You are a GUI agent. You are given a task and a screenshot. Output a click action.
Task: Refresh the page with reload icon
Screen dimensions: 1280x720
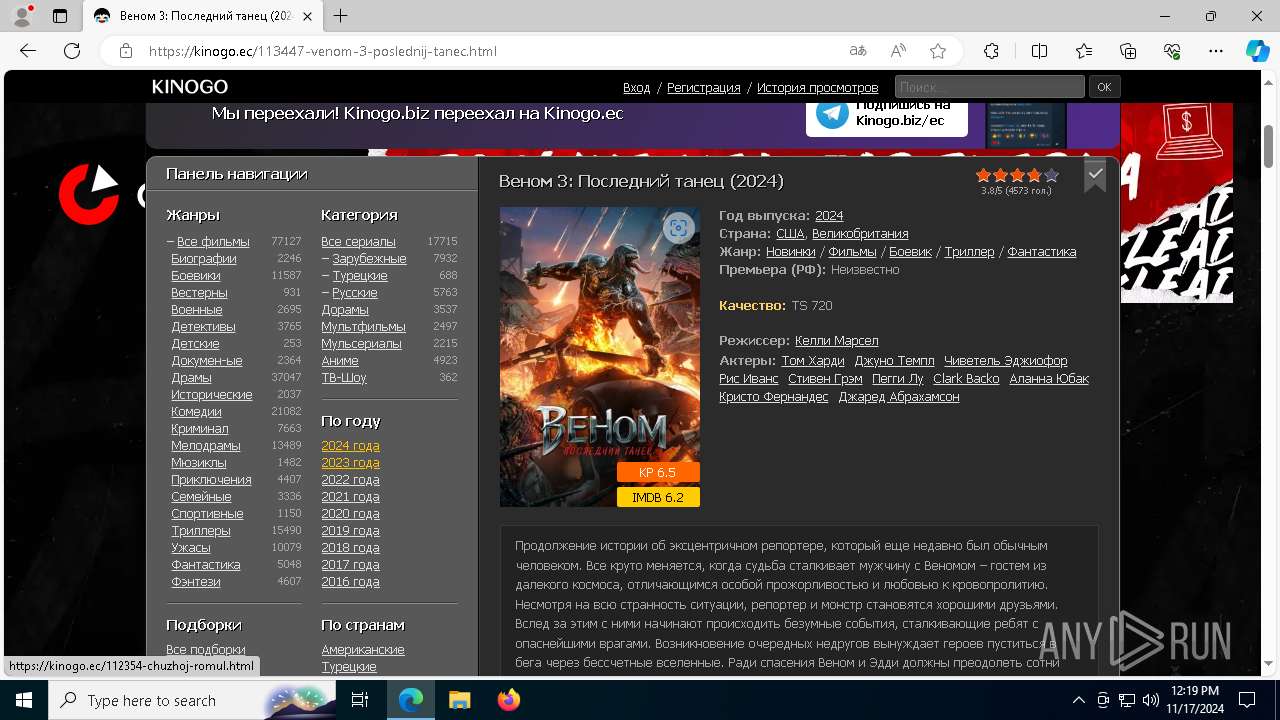pyautogui.click(x=72, y=51)
